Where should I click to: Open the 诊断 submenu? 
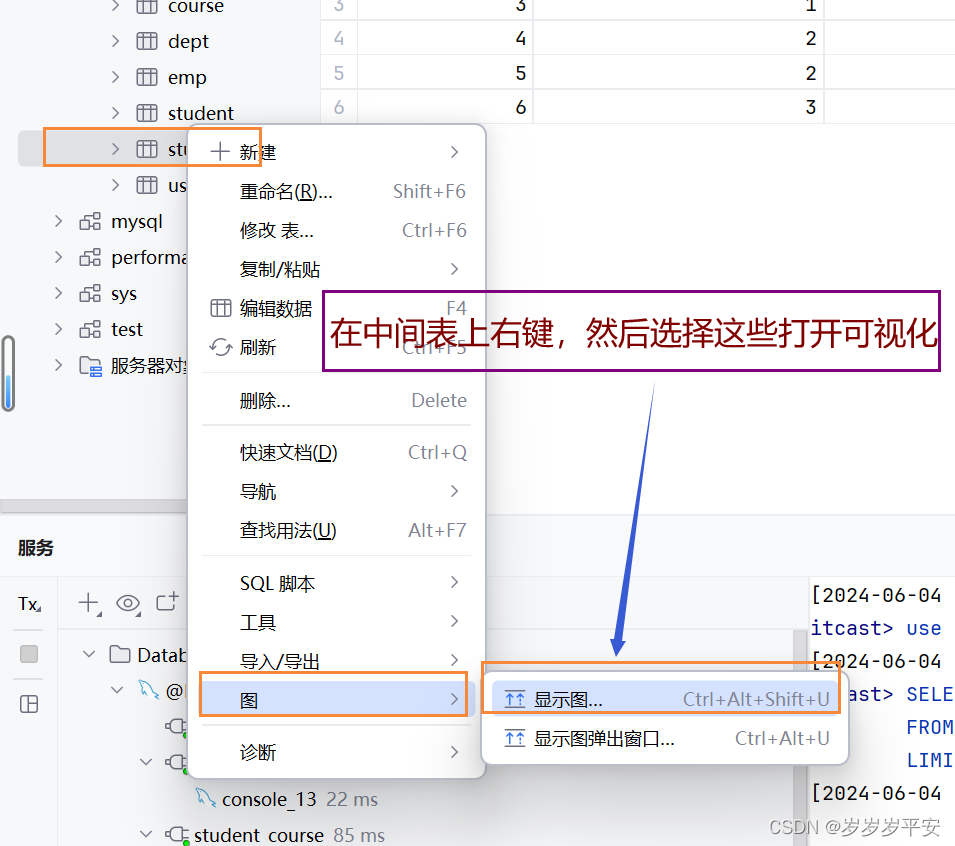click(336, 753)
